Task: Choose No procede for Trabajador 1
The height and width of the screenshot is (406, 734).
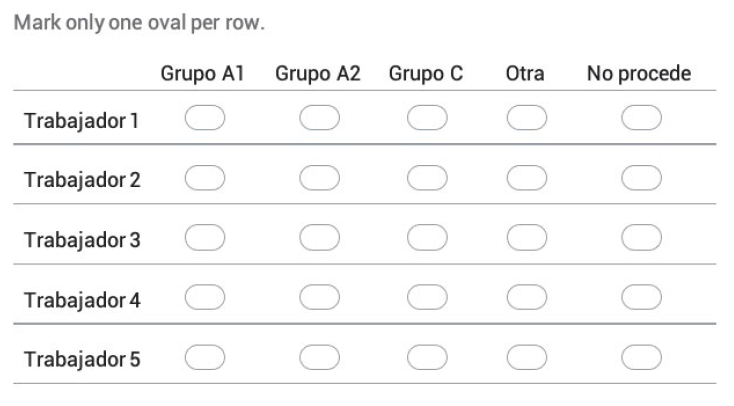Action: (x=641, y=118)
